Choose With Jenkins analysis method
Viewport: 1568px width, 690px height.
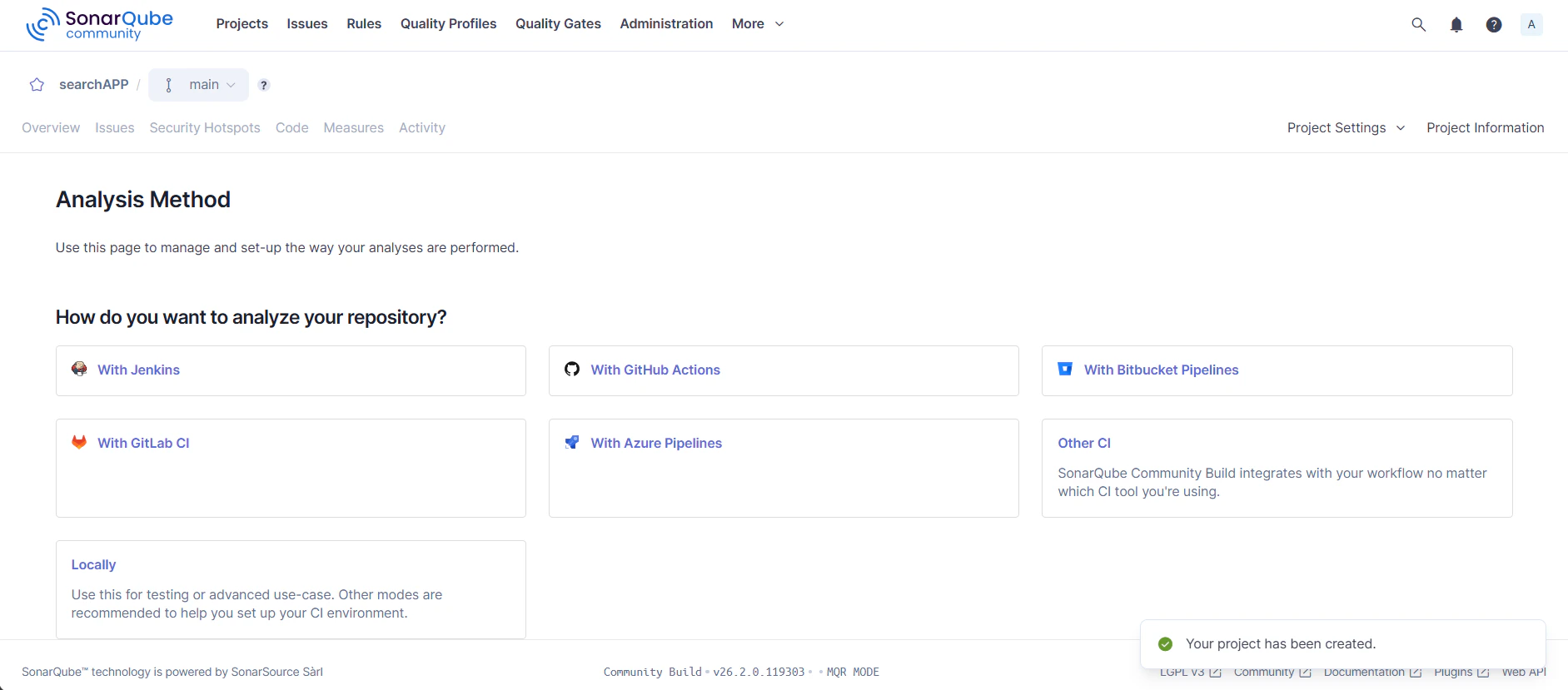point(291,370)
